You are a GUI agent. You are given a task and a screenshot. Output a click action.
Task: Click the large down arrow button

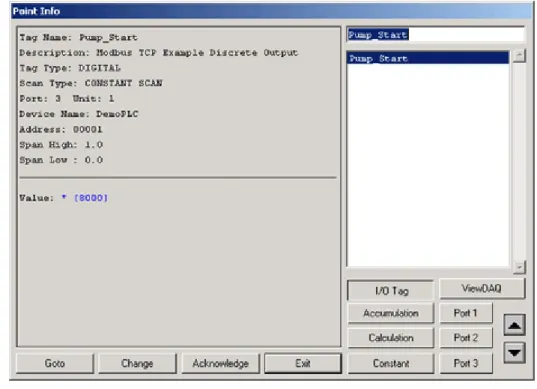514,352
